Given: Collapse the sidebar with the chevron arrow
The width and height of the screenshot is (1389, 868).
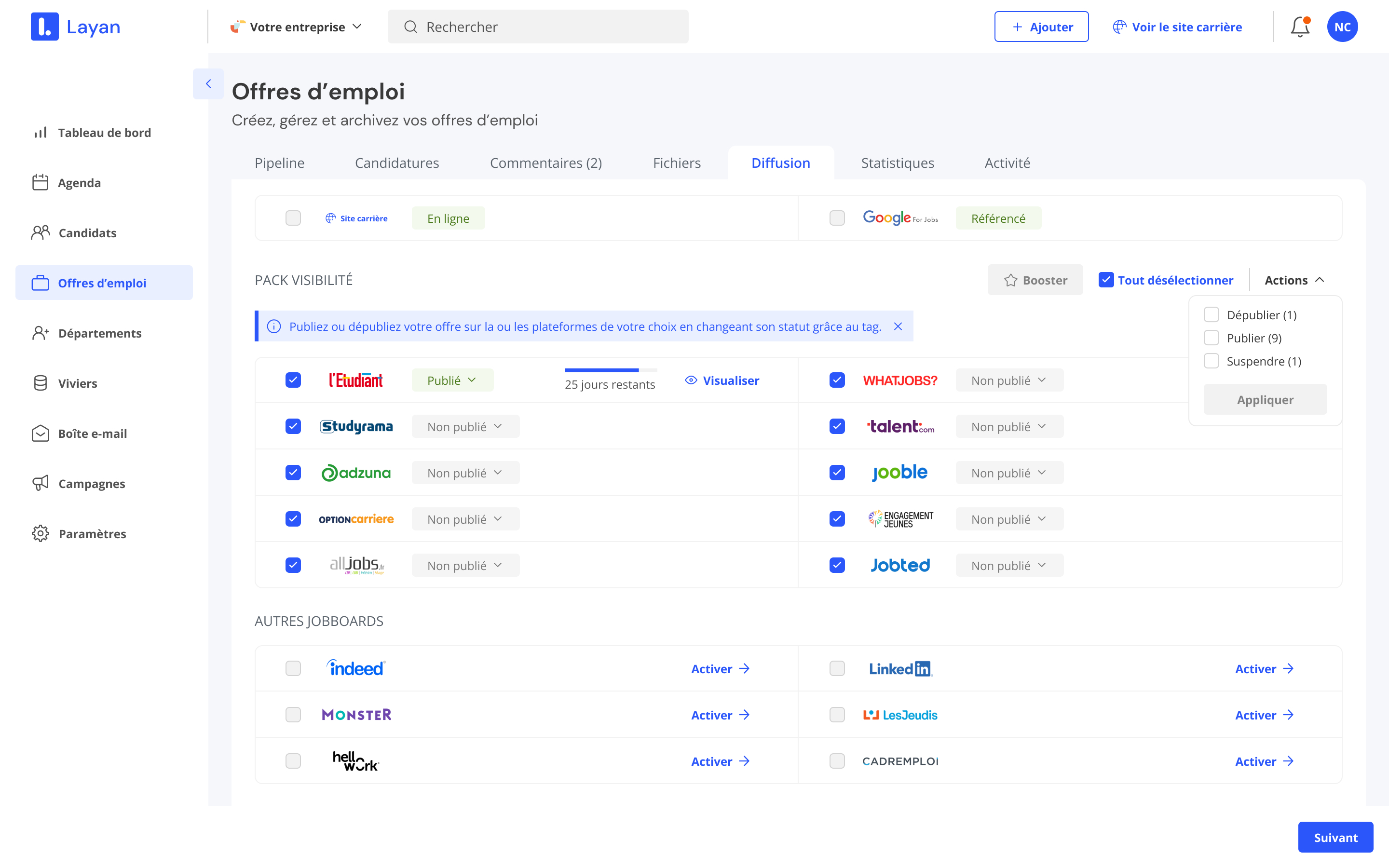Looking at the screenshot, I should [208, 84].
